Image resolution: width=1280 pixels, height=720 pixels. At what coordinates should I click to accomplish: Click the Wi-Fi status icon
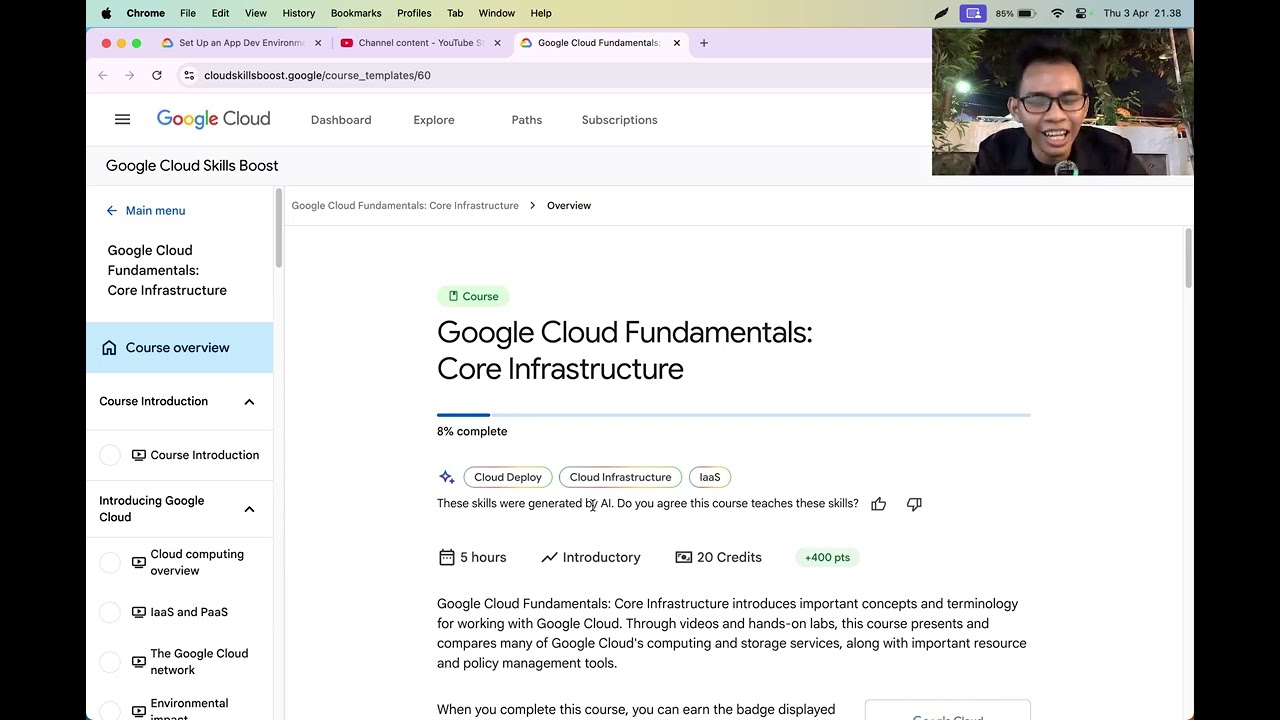pyautogui.click(x=1057, y=13)
